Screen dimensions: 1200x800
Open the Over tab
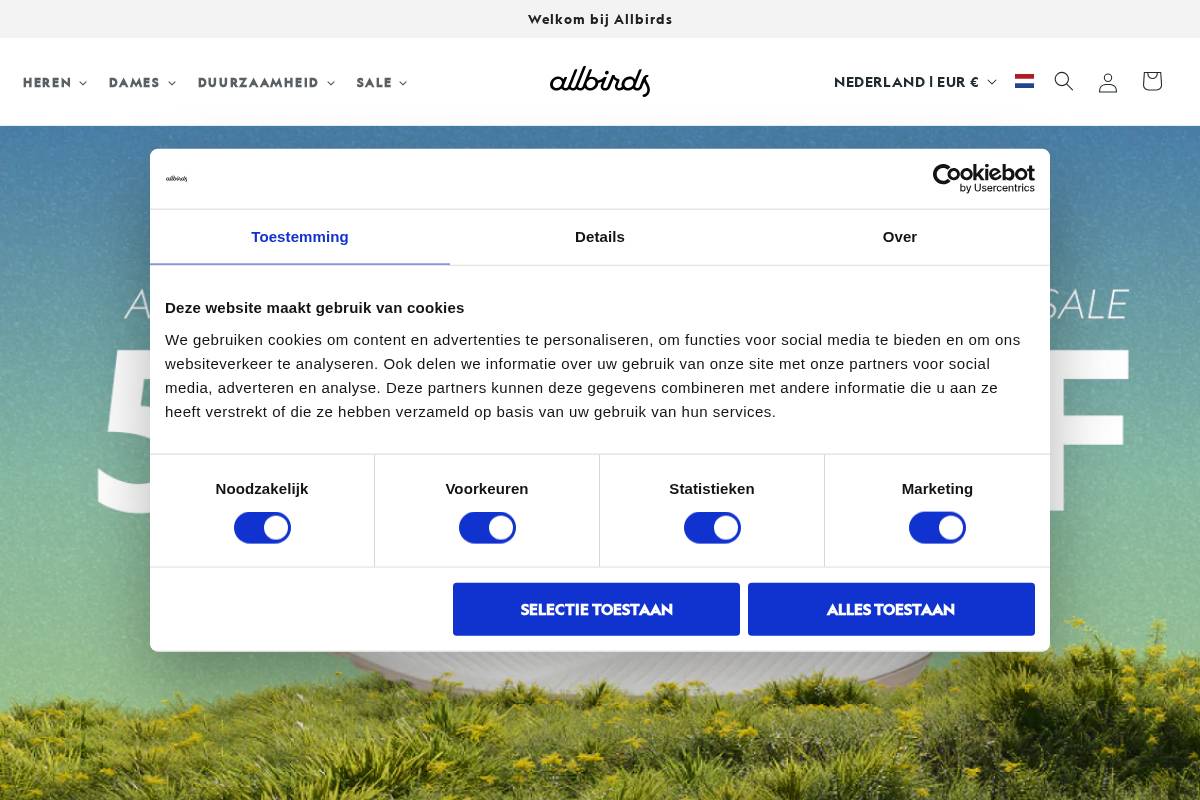(899, 237)
